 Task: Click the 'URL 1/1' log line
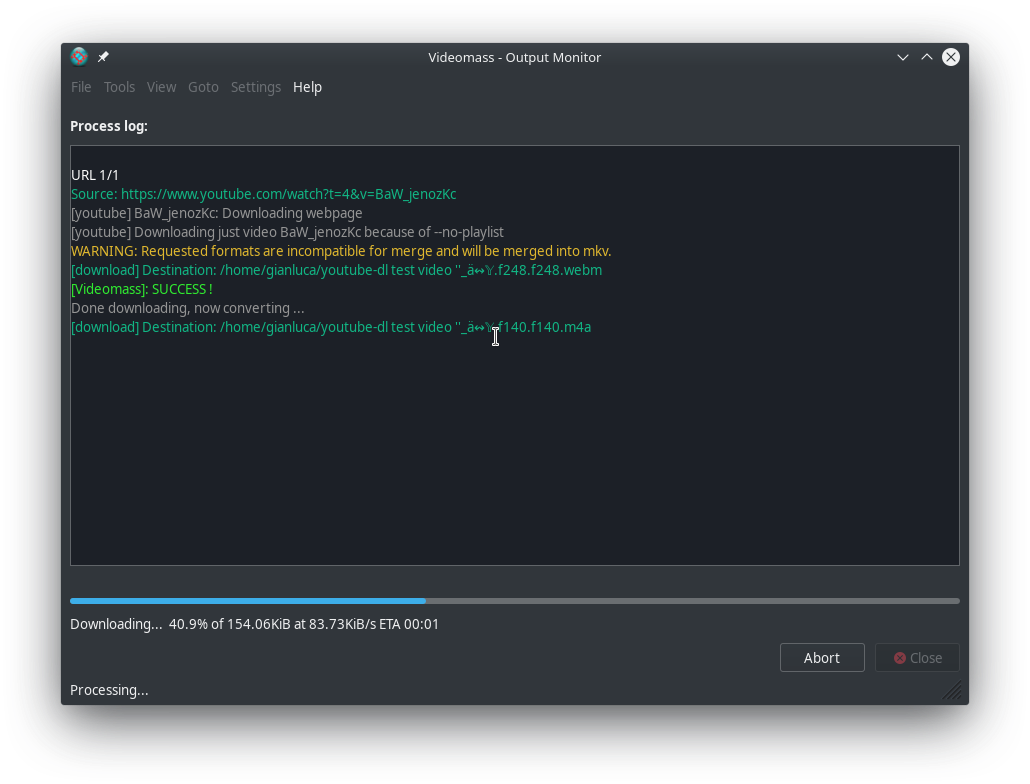[95, 175]
